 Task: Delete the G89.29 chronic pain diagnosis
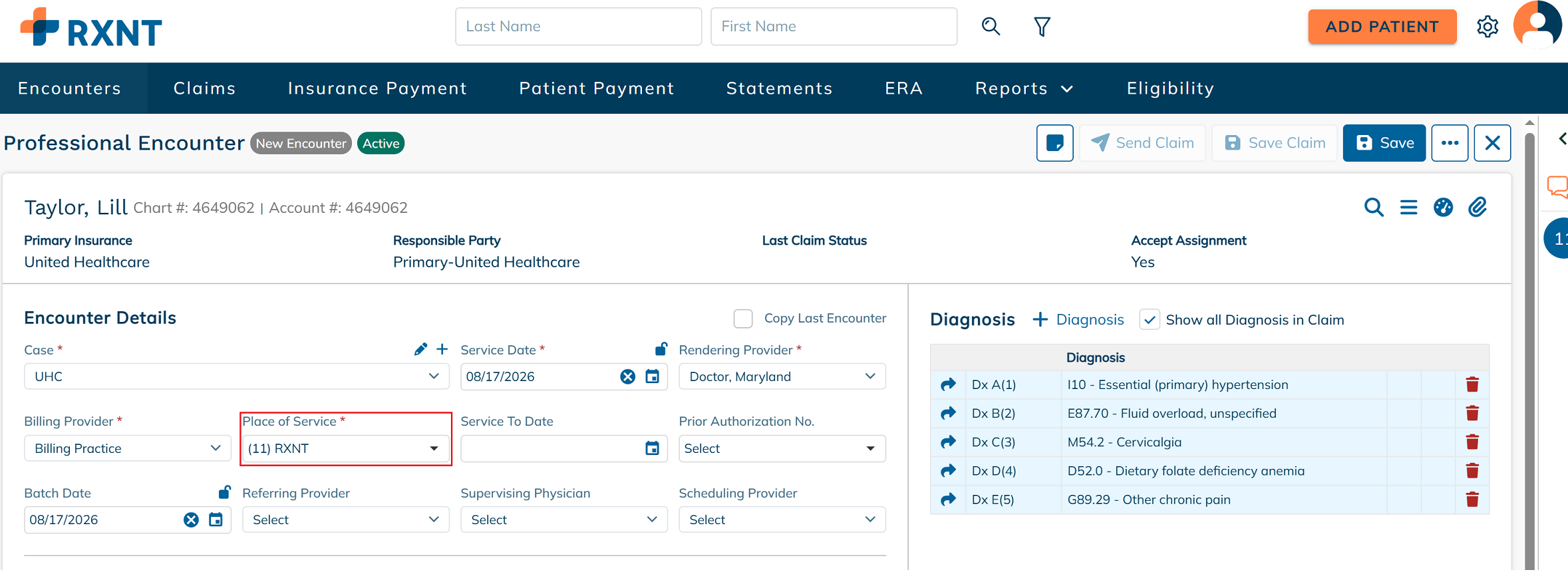click(1472, 500)
